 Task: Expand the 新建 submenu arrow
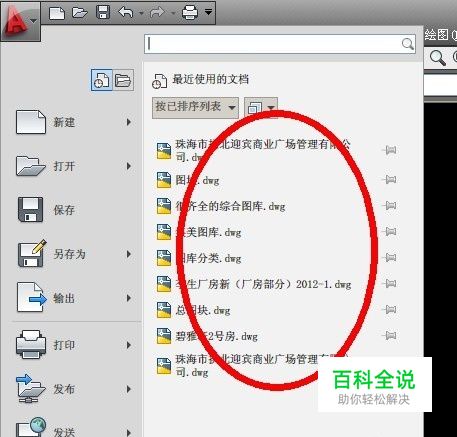tap(129, 122)
